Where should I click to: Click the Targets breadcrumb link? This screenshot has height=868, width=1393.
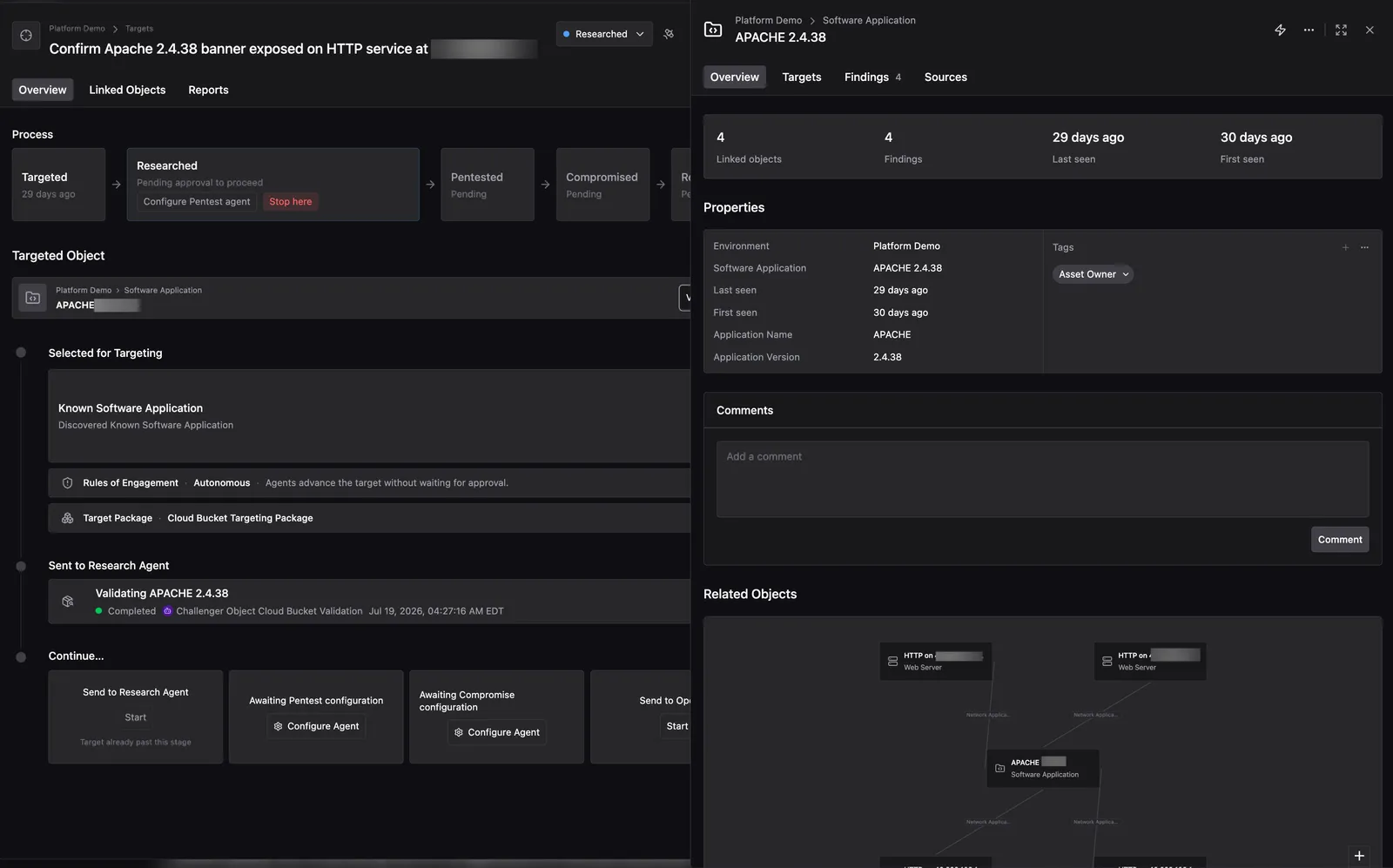pos(139,29)
